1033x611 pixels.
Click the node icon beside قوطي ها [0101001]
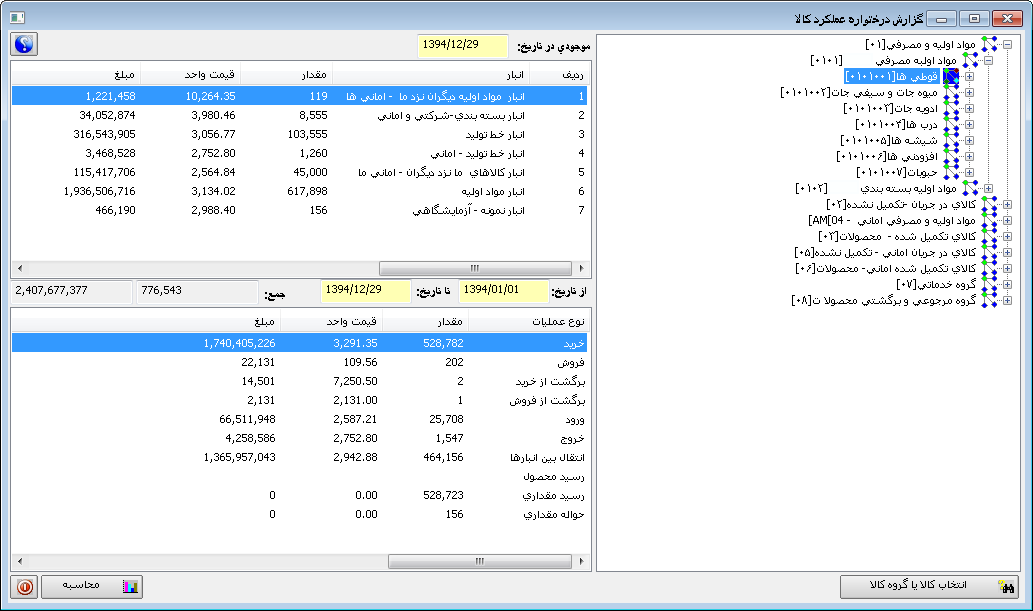[952, 76]
